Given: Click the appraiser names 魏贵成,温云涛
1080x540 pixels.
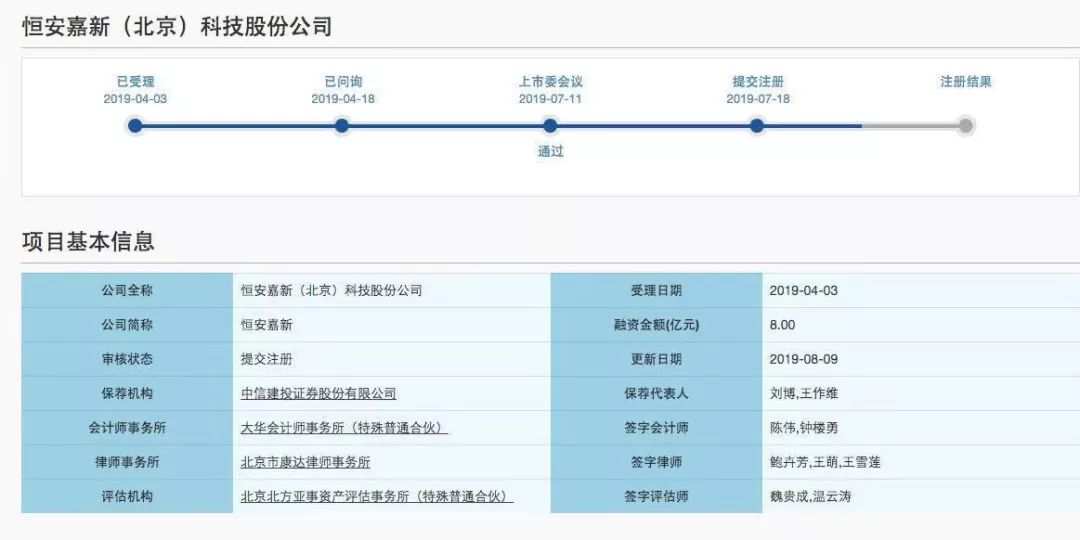Looking at the screenshot, I should tap(810, 497).
